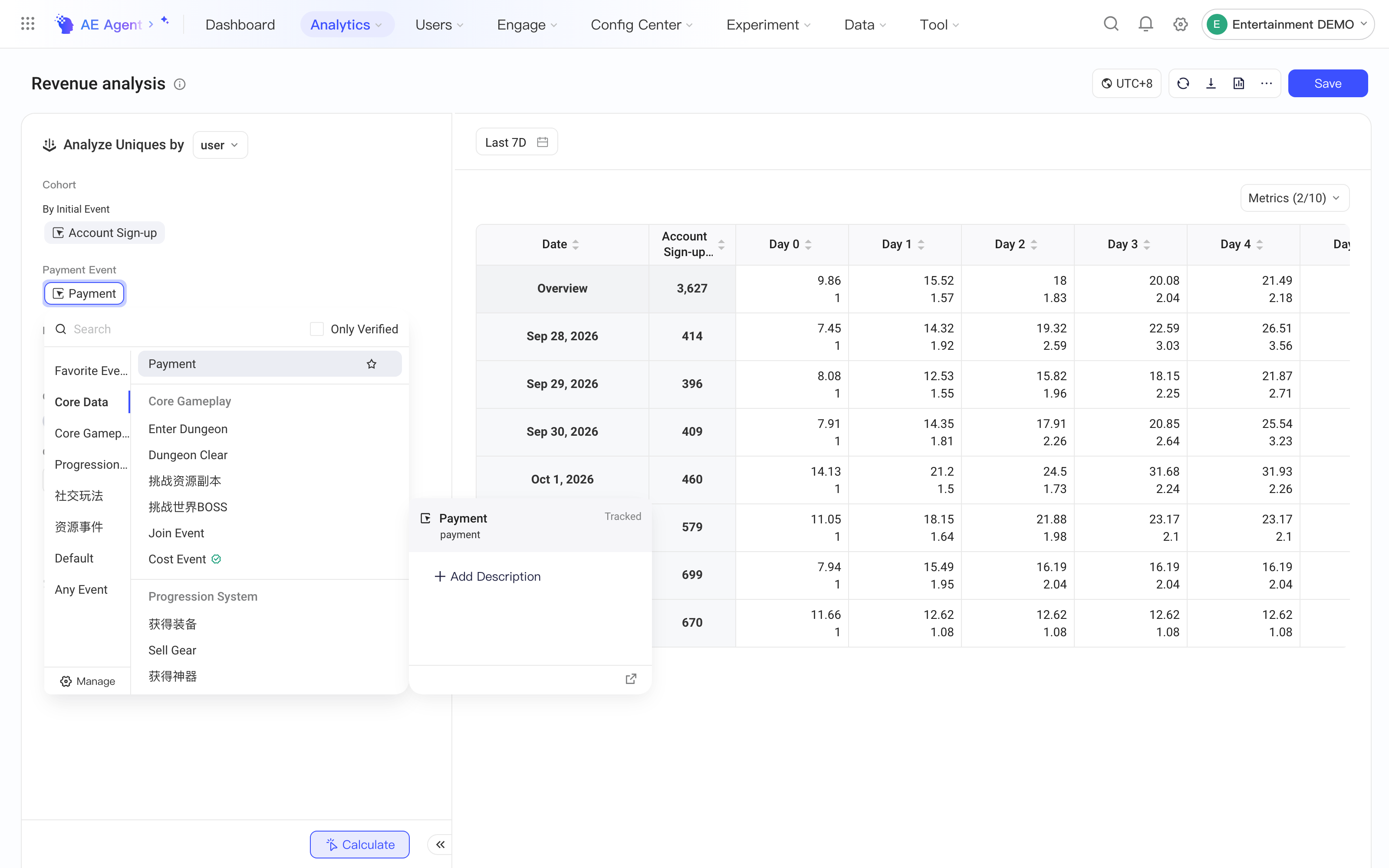Image resolution: width=1389 pixels, height=868 pixels.
Task: Select the Core Data category
Action: (82, 402)
